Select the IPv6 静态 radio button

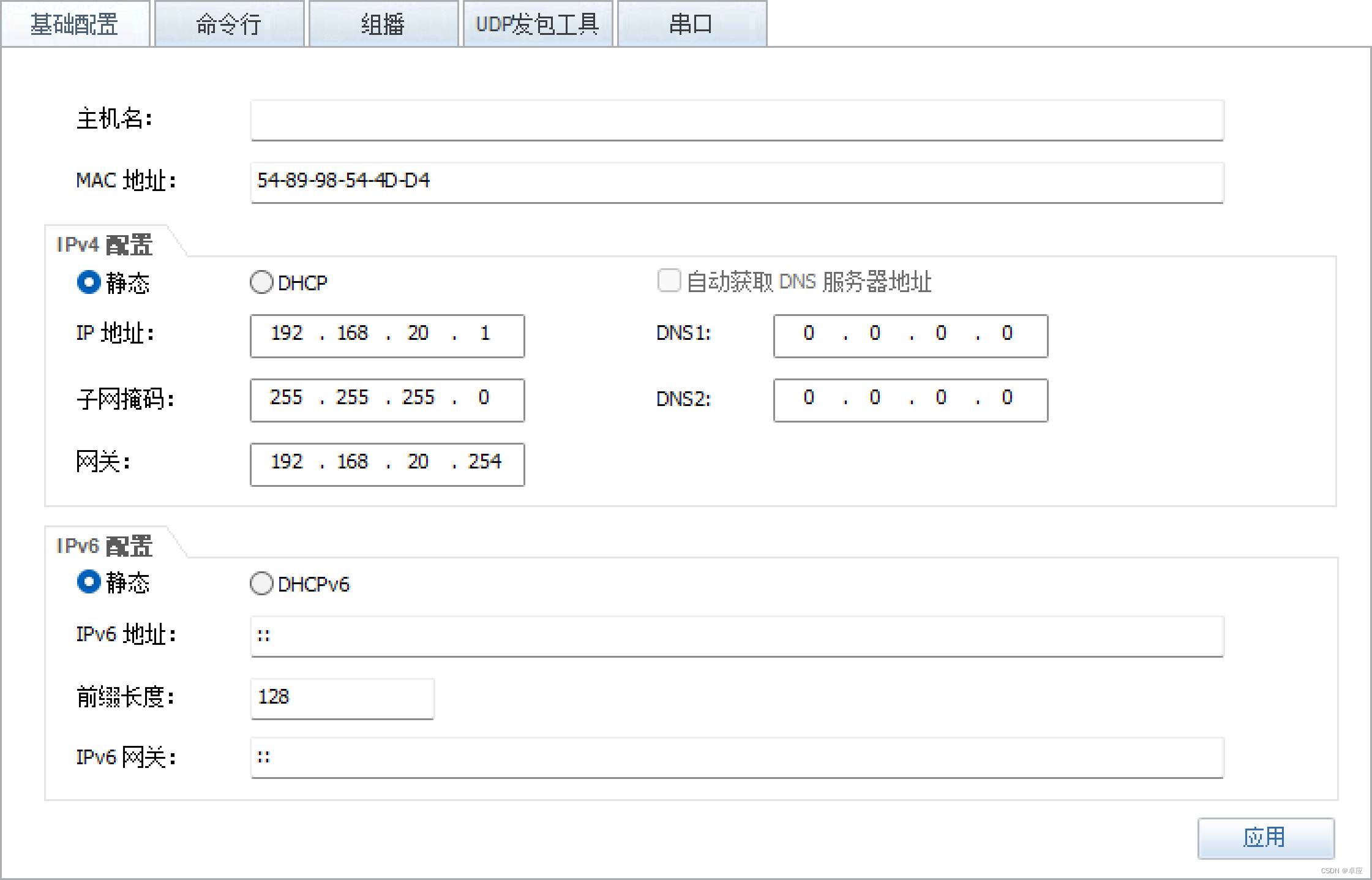point(89,582)
